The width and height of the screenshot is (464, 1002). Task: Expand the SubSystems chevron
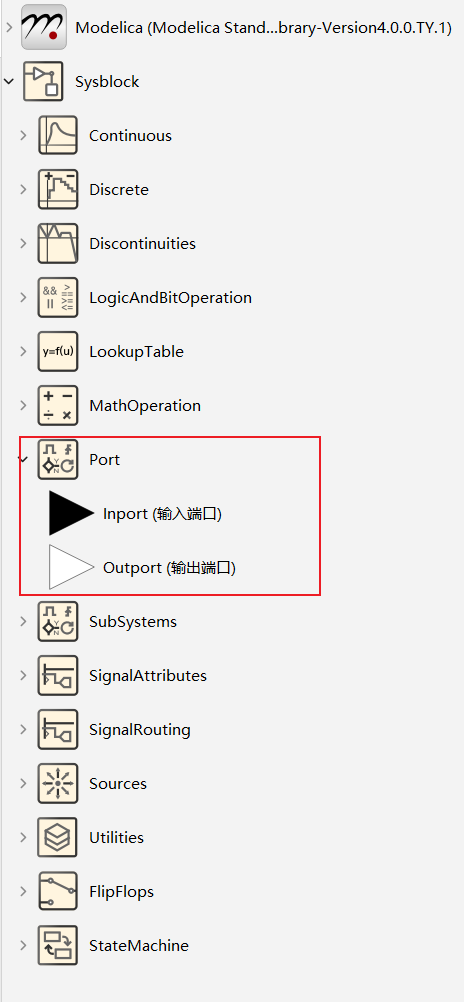[x=24, y=621]
